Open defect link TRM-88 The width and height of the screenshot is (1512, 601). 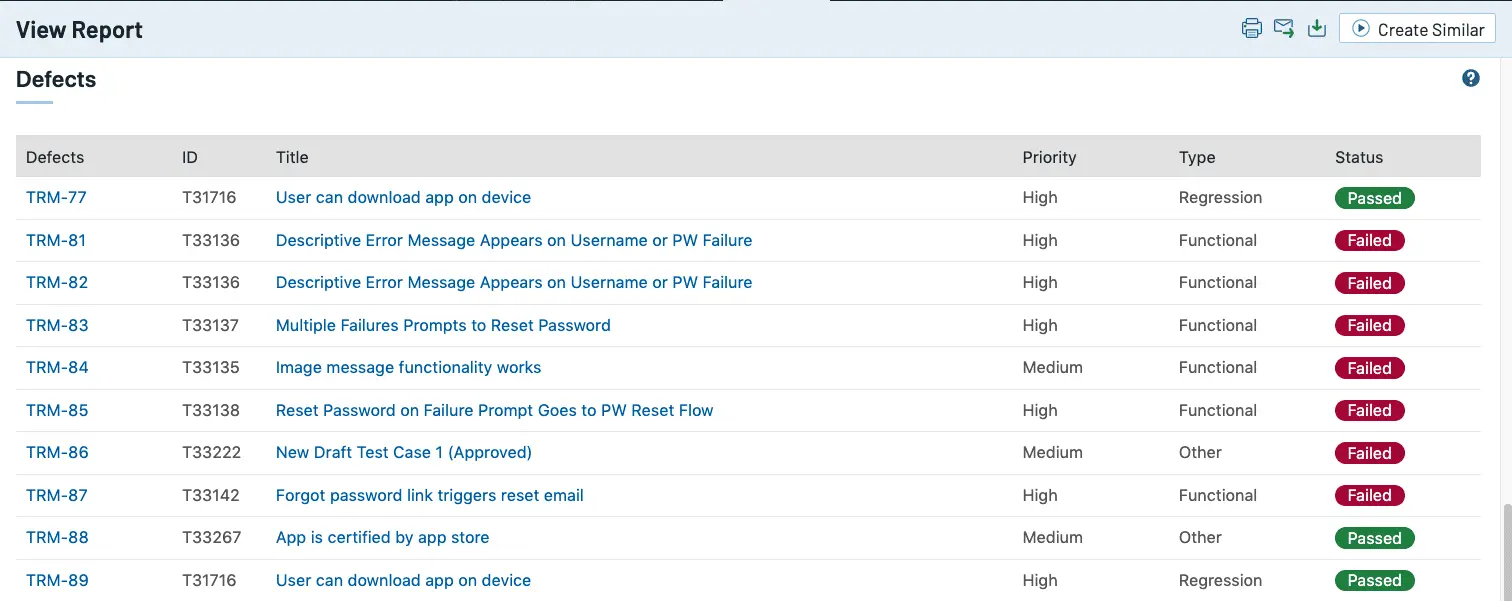57,537
